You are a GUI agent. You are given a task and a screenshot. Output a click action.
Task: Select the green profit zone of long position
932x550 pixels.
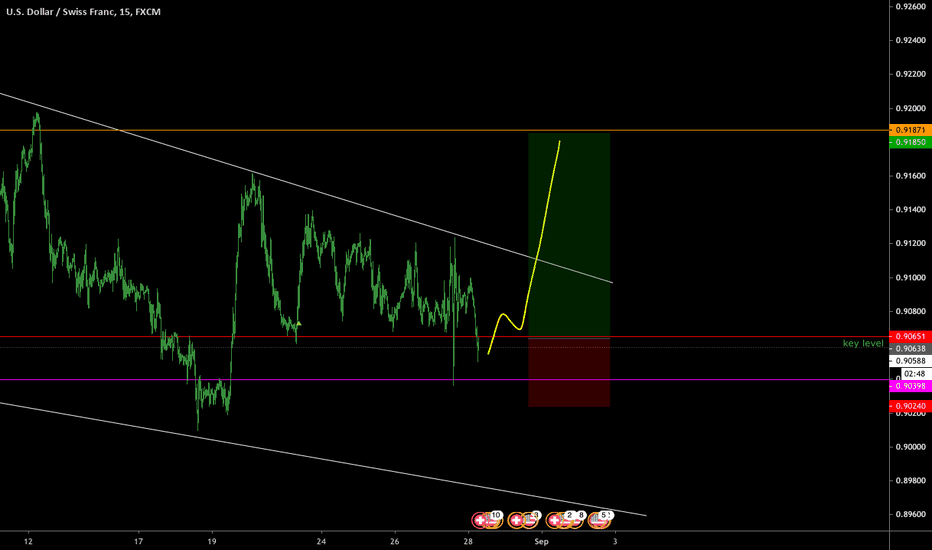pos(569,235)
